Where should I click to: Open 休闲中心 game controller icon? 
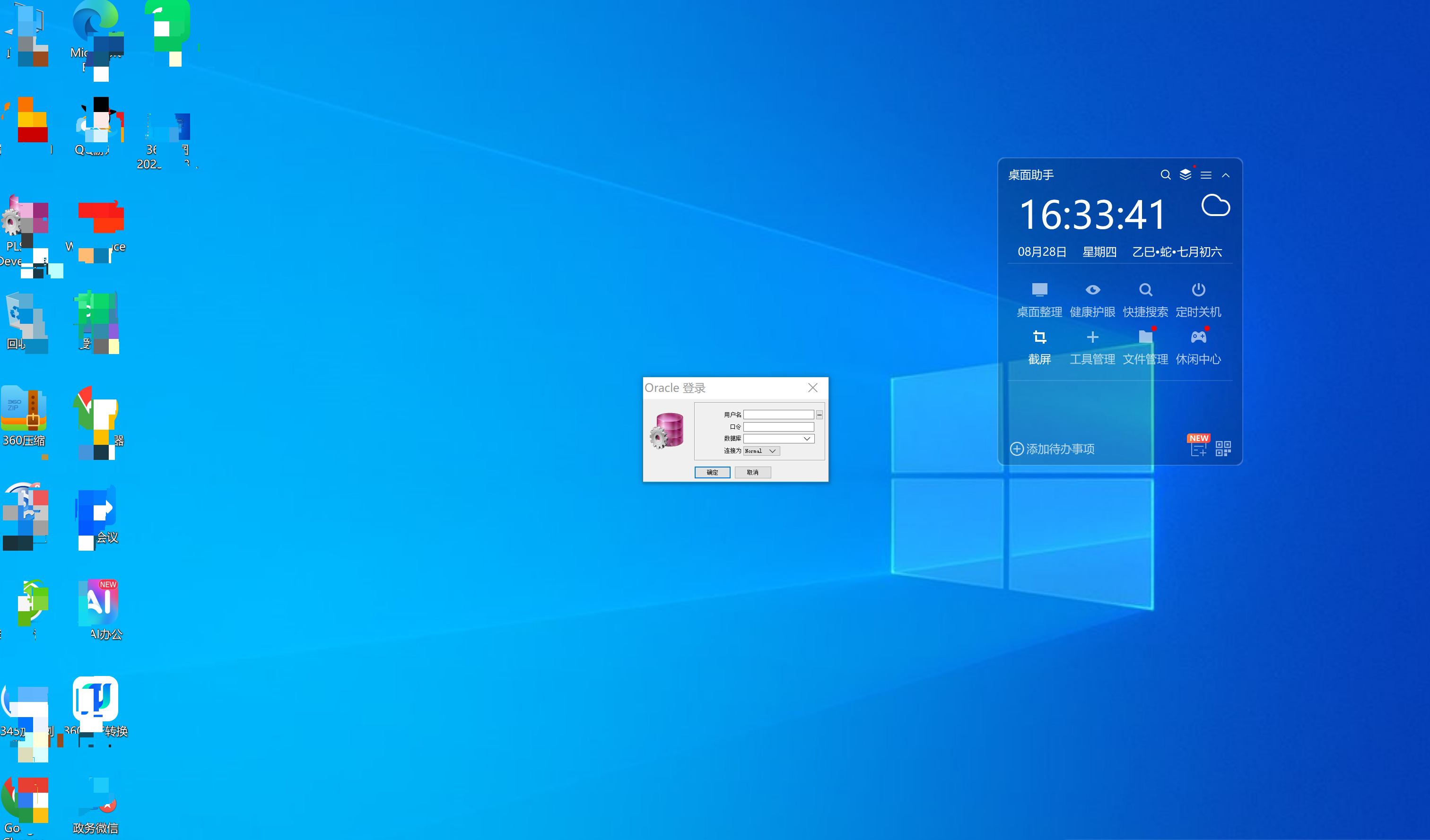click(x=1198, y=347)
